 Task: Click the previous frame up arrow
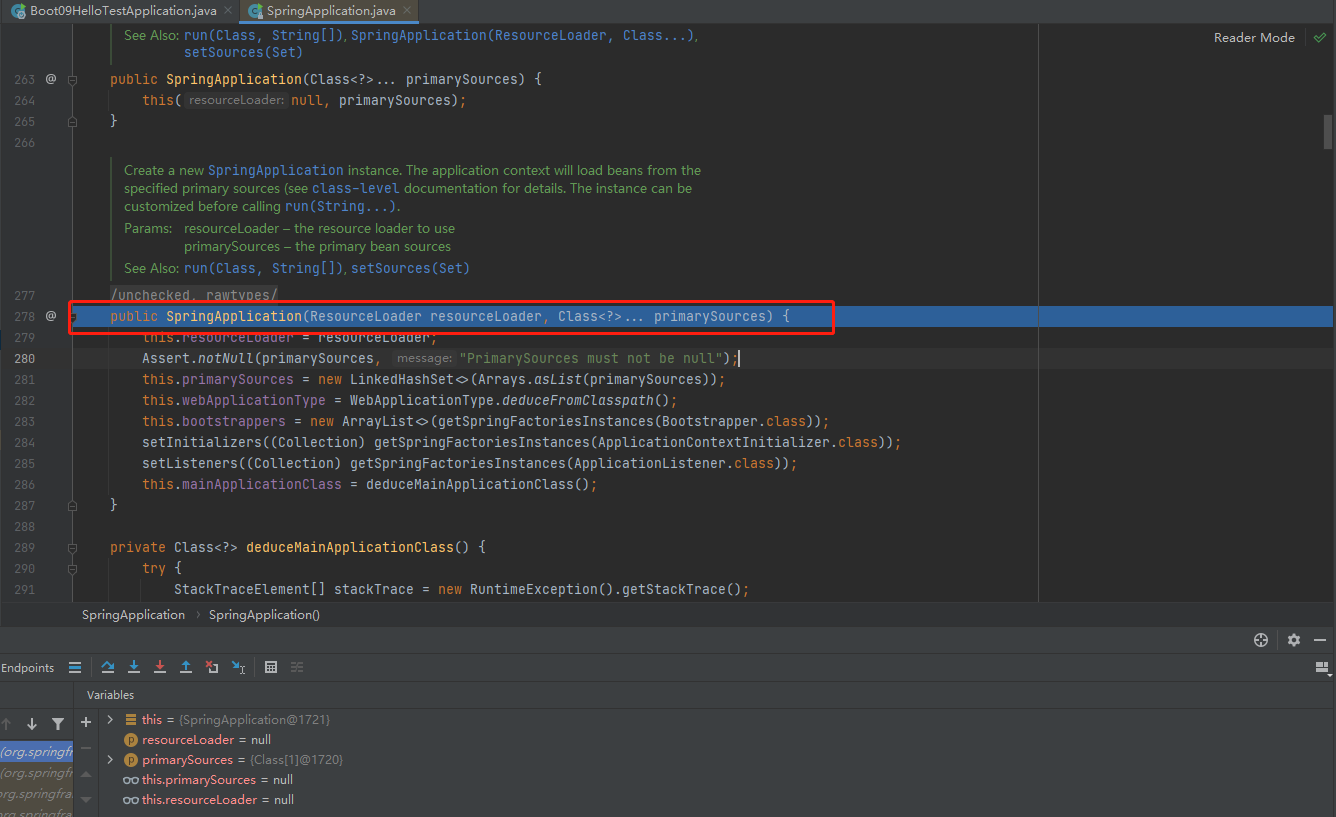(6, 724)
